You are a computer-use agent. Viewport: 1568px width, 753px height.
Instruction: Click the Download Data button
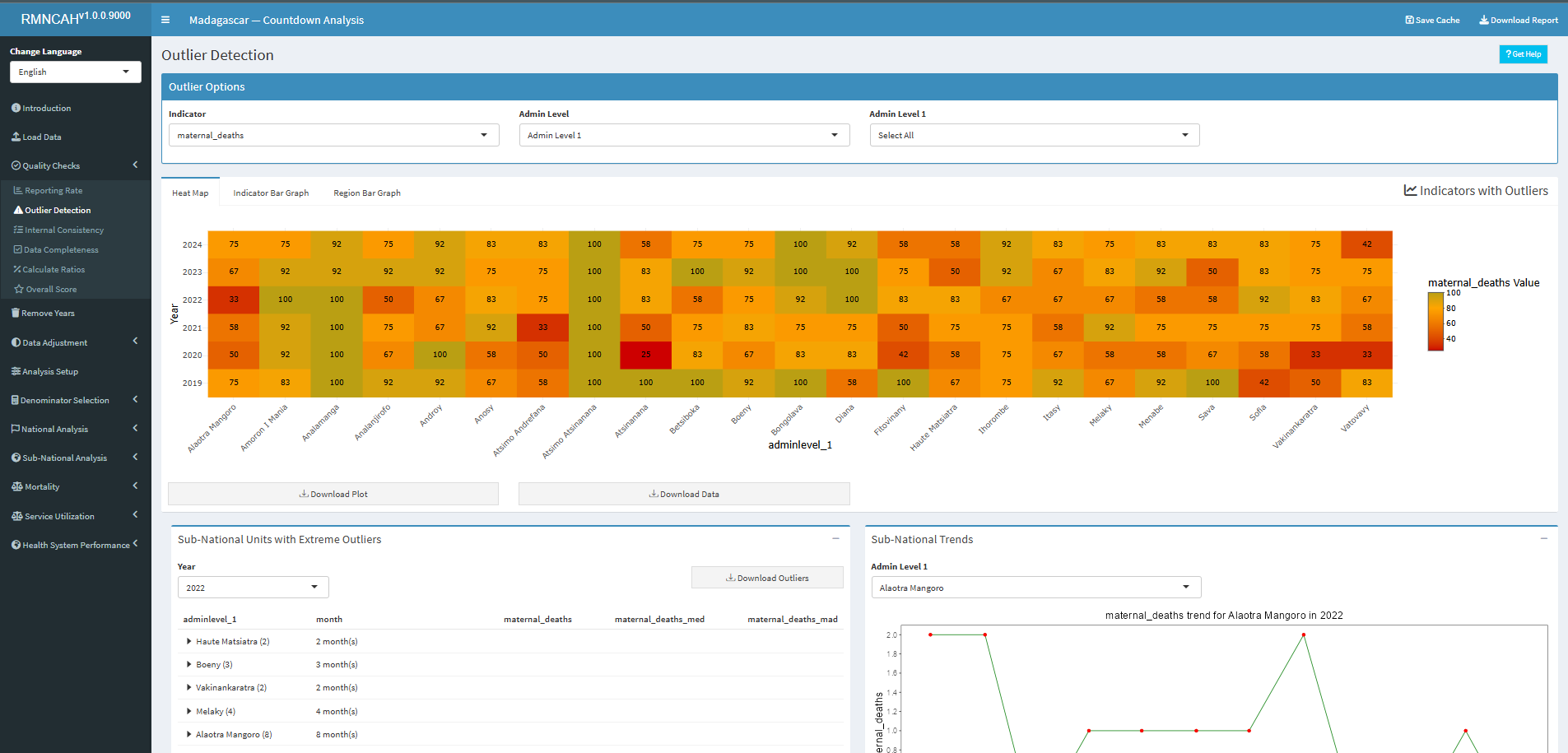tap(684, 494)
